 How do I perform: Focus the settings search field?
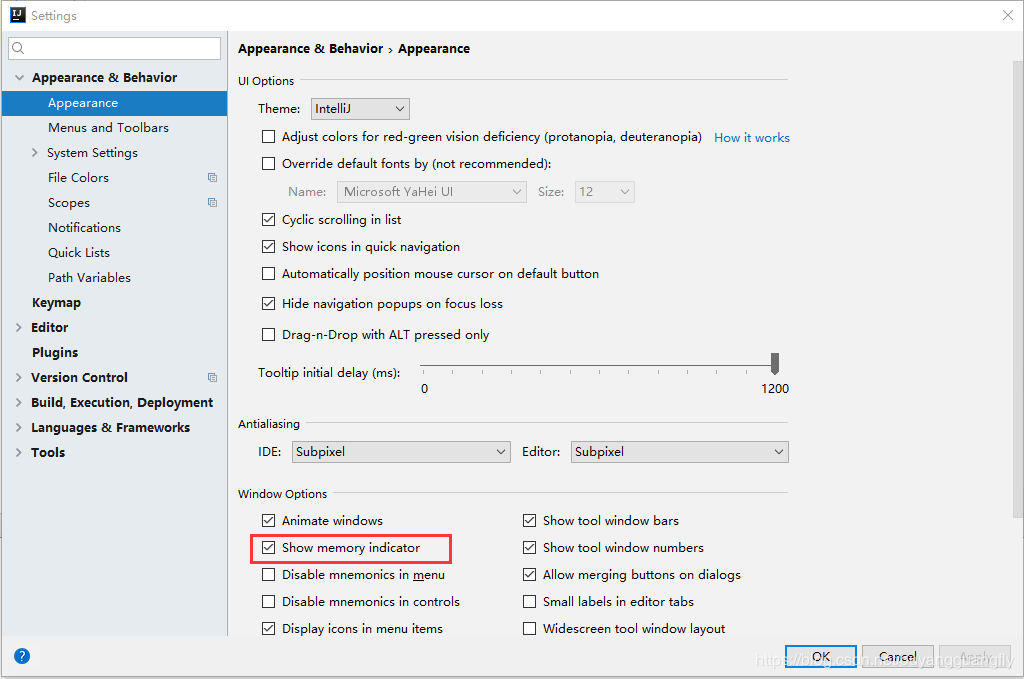(120, 49)
